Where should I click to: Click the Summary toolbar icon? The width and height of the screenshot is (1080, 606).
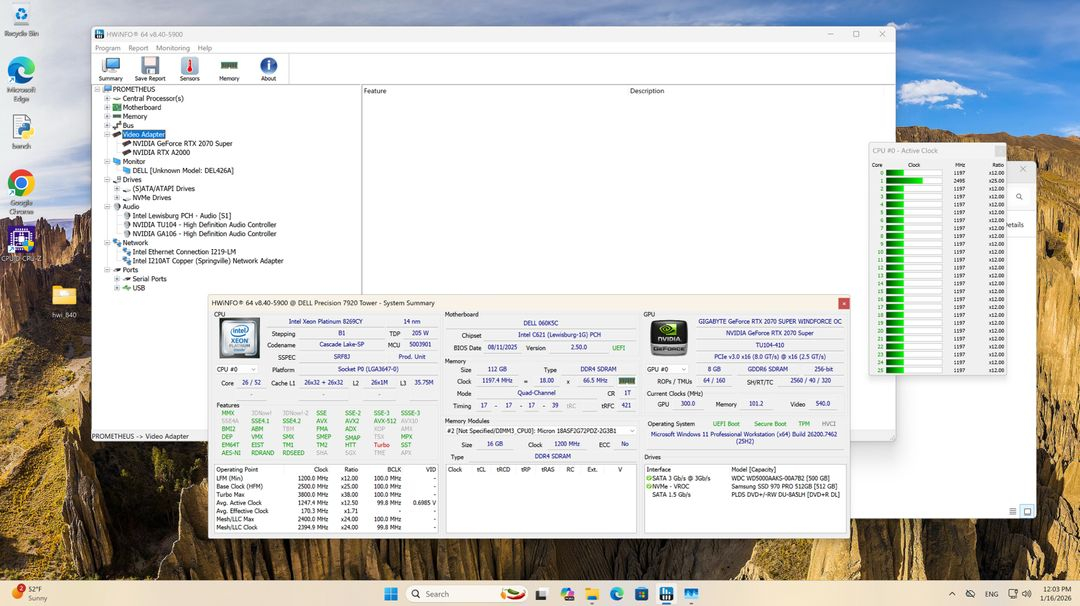coord(110,67)
